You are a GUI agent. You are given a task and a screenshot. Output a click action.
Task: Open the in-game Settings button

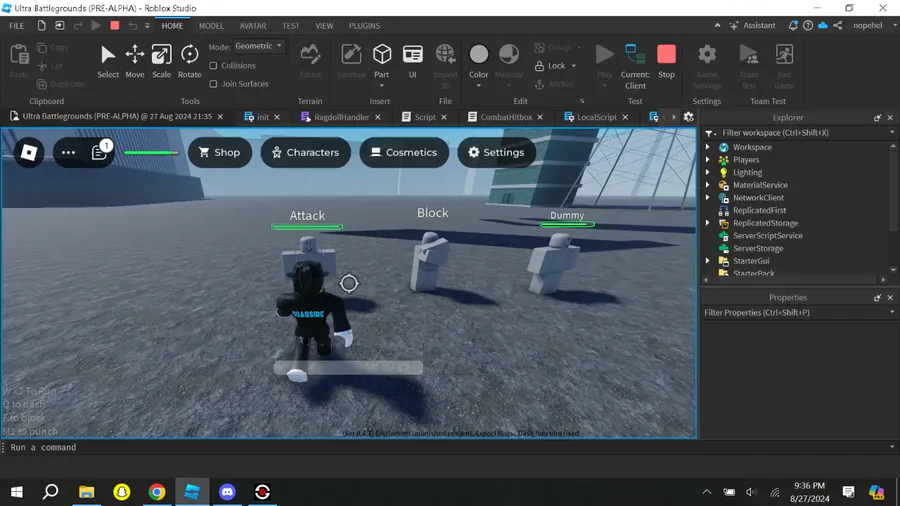(x=496, y=152)
